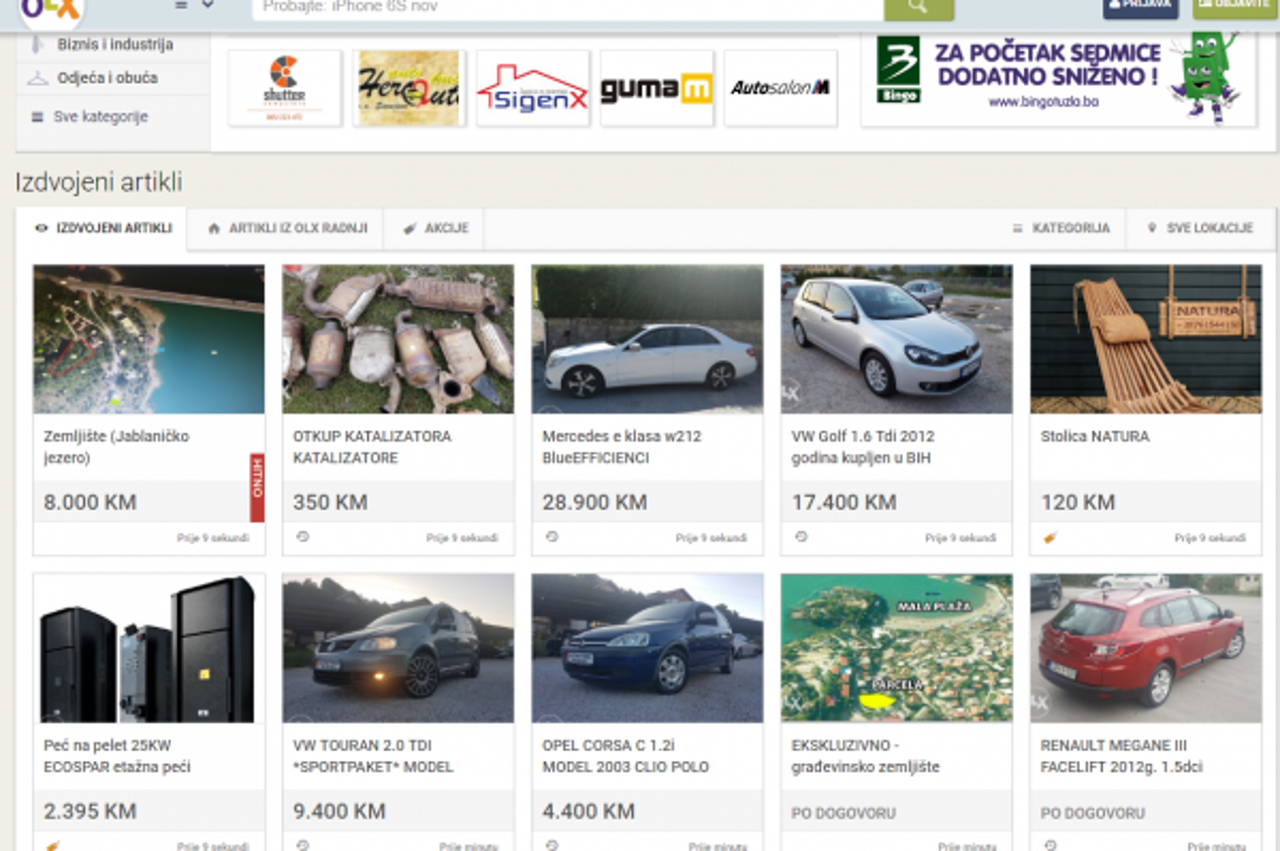Viewport: 1280px width, 851px height.
Task: Open the Autosalon M shop logo
Action: pos(780,88)
